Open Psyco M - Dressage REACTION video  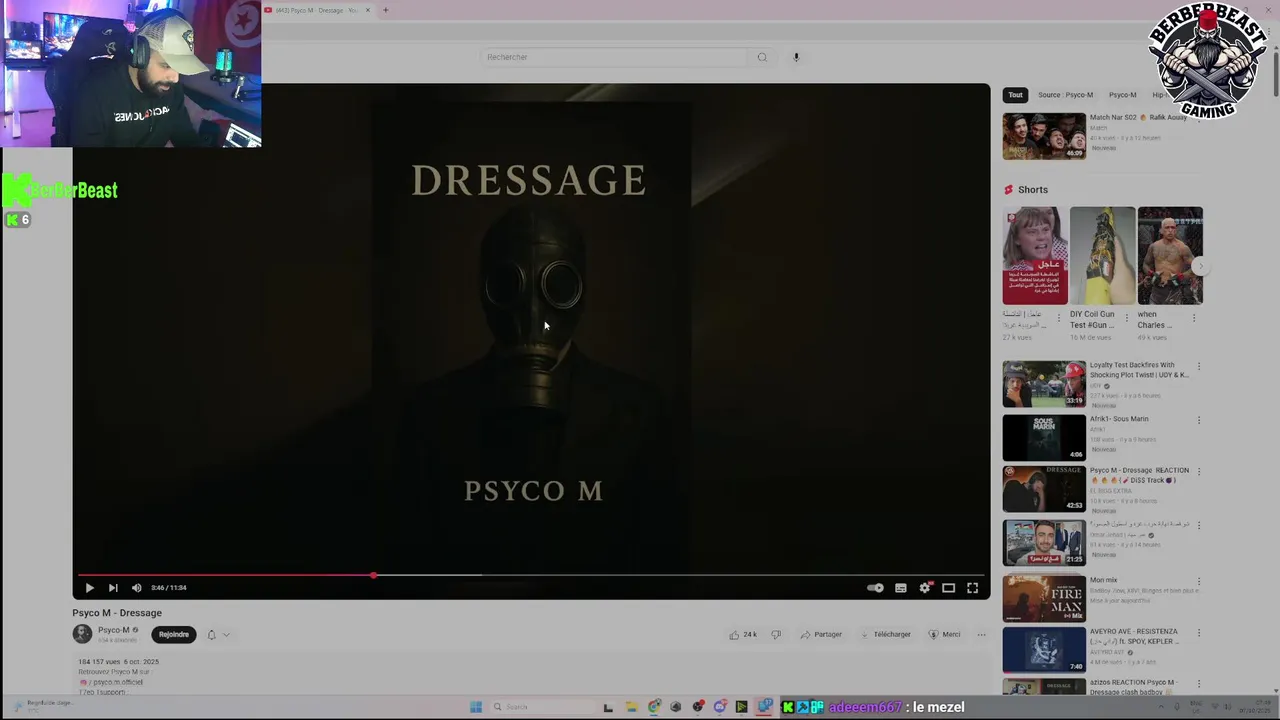tap(1044, 489)
